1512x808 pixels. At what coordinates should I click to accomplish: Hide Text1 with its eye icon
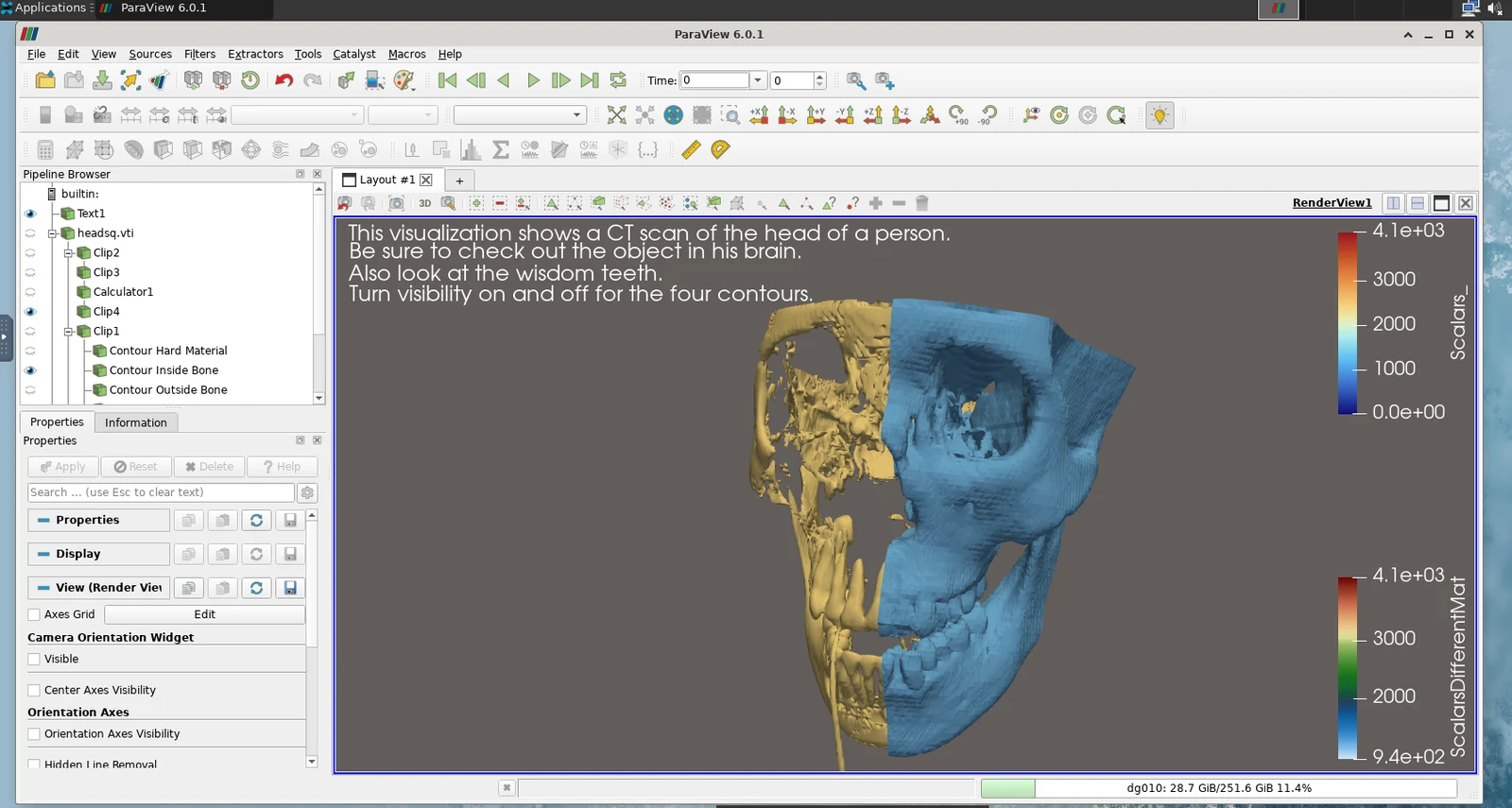[x=30, y=214]
